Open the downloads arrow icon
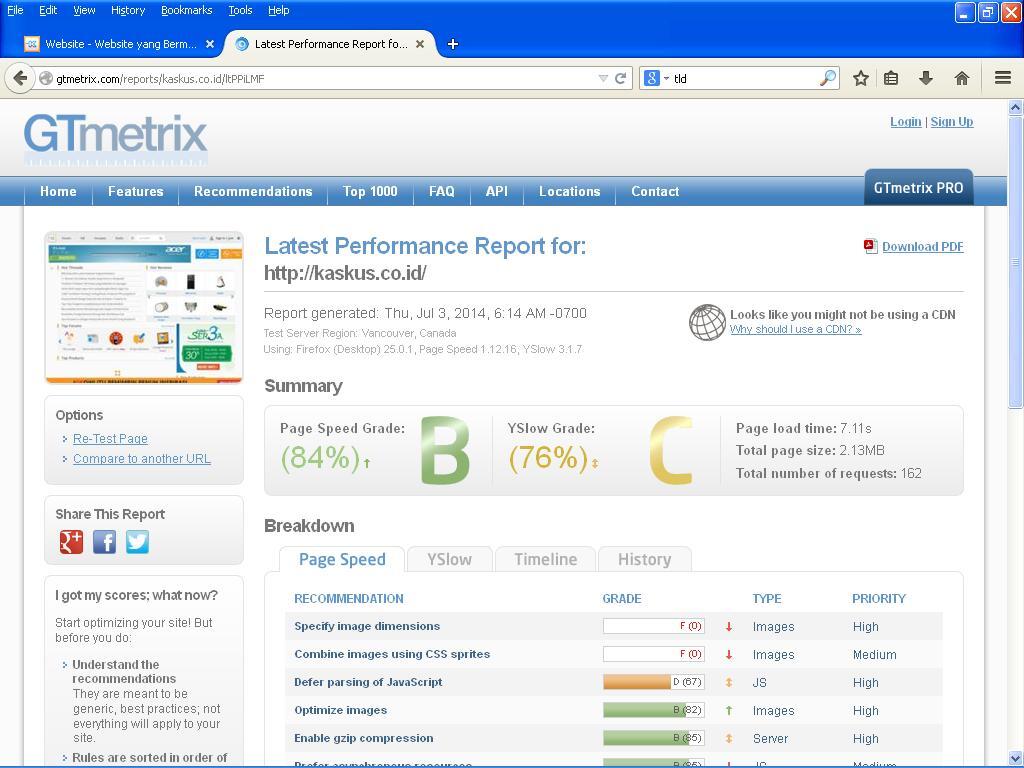 tap(925, 78)
